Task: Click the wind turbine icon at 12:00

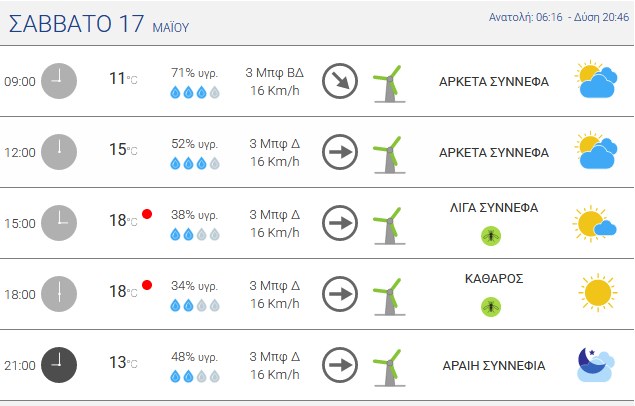Action: coord(389,155)
